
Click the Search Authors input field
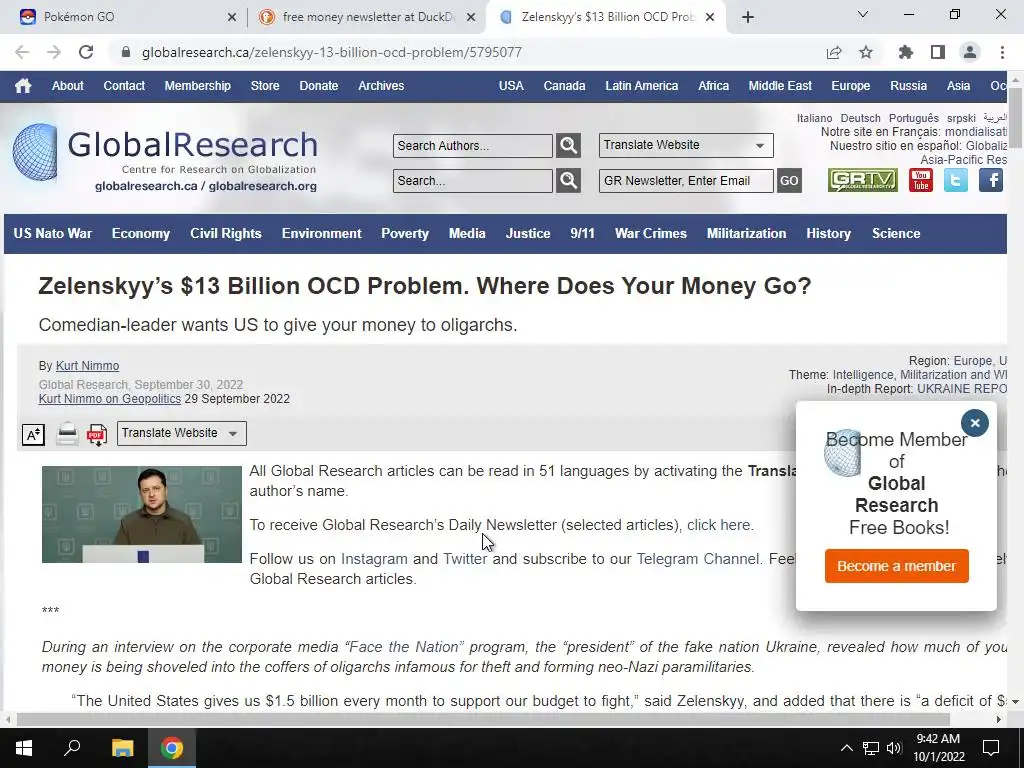(x=473, y=146)
